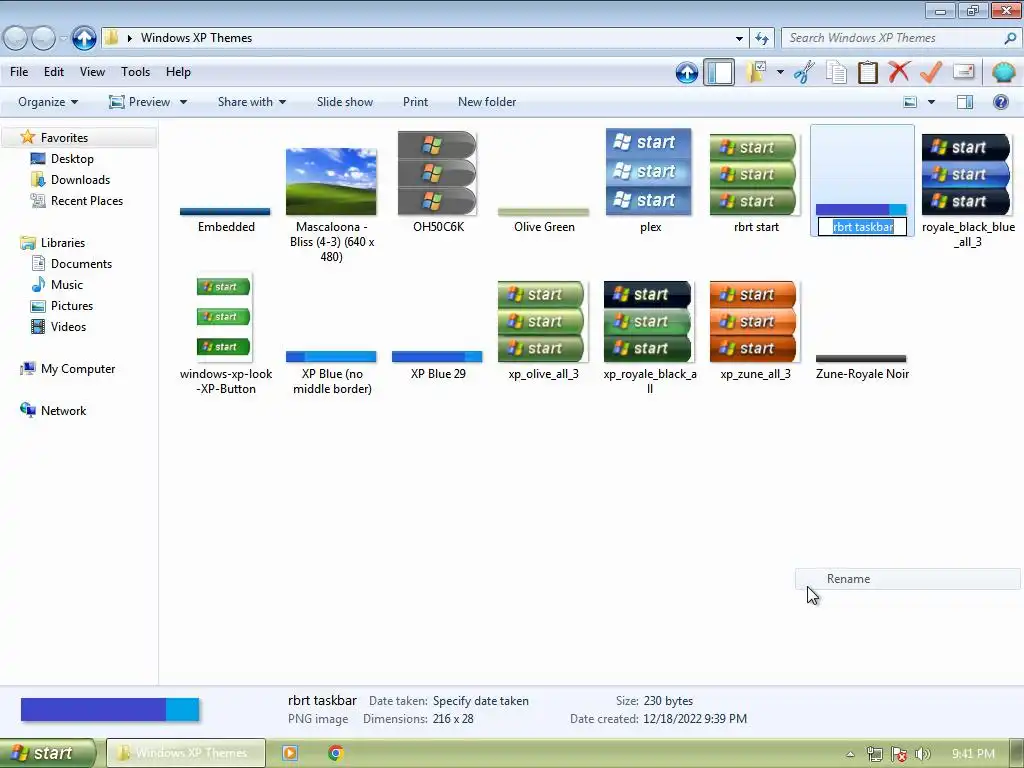The width and height of the screenshot is (1024, 768).
Task: Select Favorites in the navigation pane
Action: (x=64, y=138)
